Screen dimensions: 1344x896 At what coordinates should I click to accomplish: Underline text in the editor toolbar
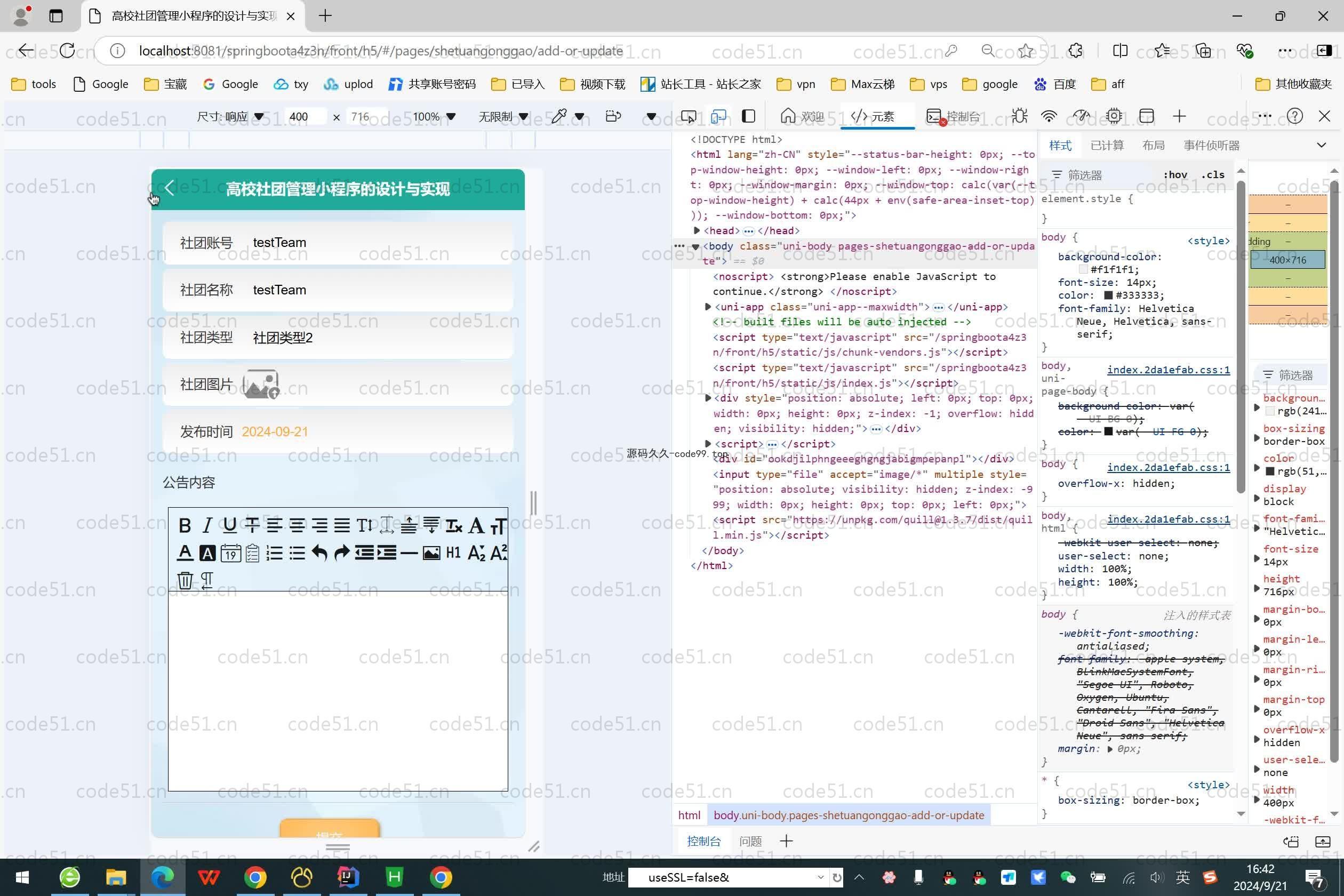pyautogui.click(x=230, y=525)
